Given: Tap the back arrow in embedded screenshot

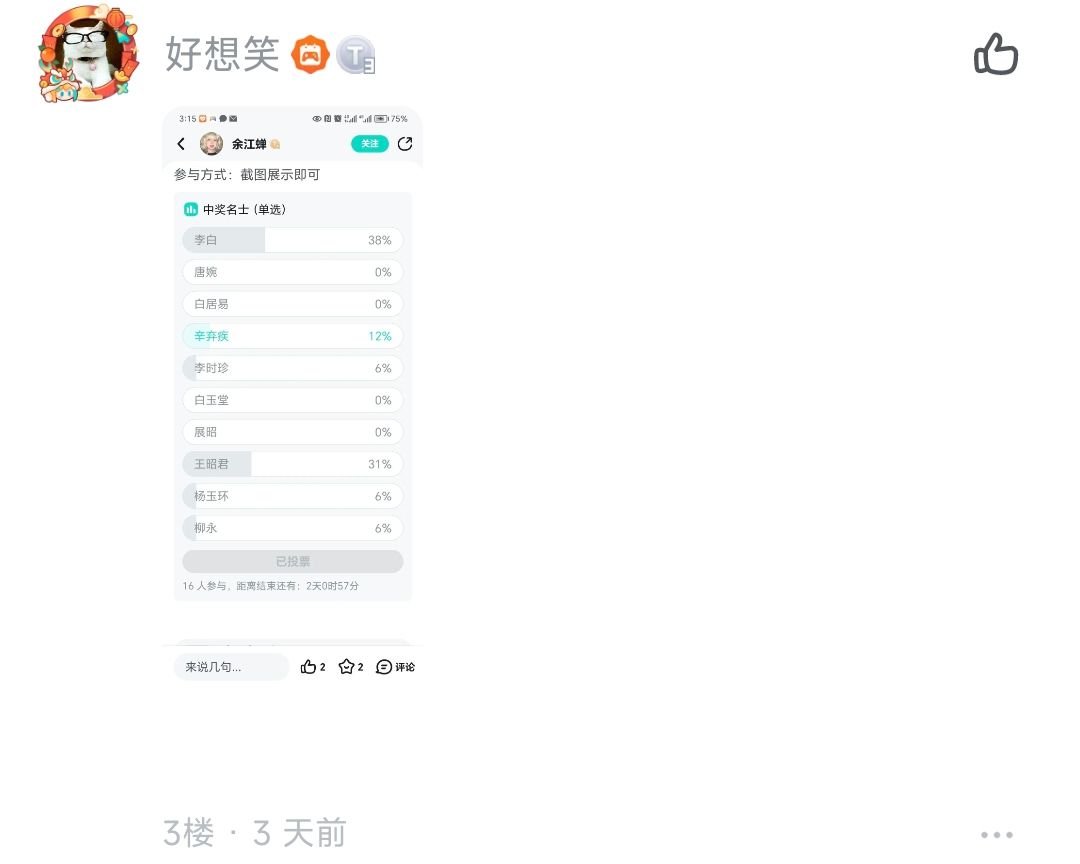Looking at the screenshot, I should pyautogui.click(x=181, y=143).
